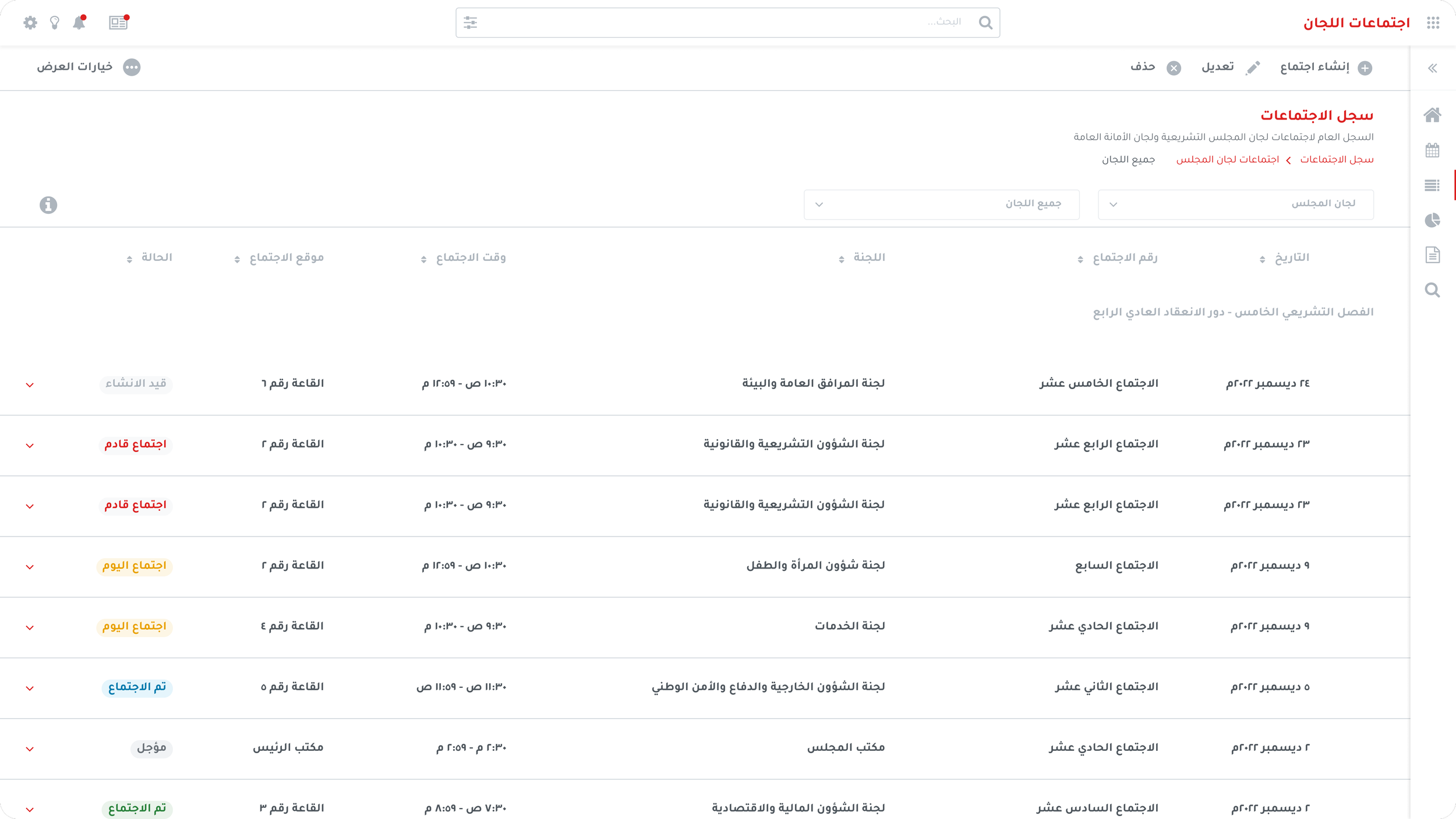
Task: Click the lightbulb tips icon
Action: 55,23
